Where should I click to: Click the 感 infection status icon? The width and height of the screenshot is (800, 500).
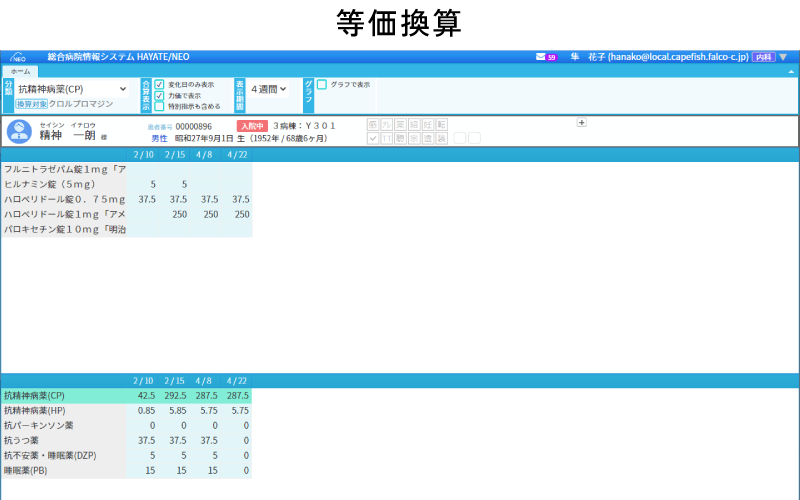pos(373,124)
